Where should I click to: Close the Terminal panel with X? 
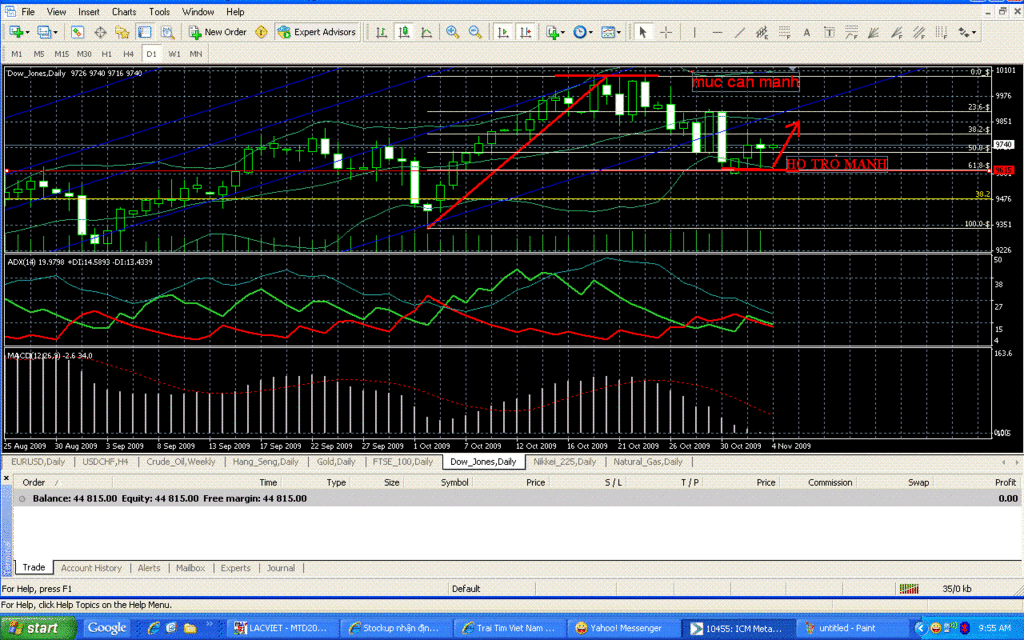[x=6, y=479]
